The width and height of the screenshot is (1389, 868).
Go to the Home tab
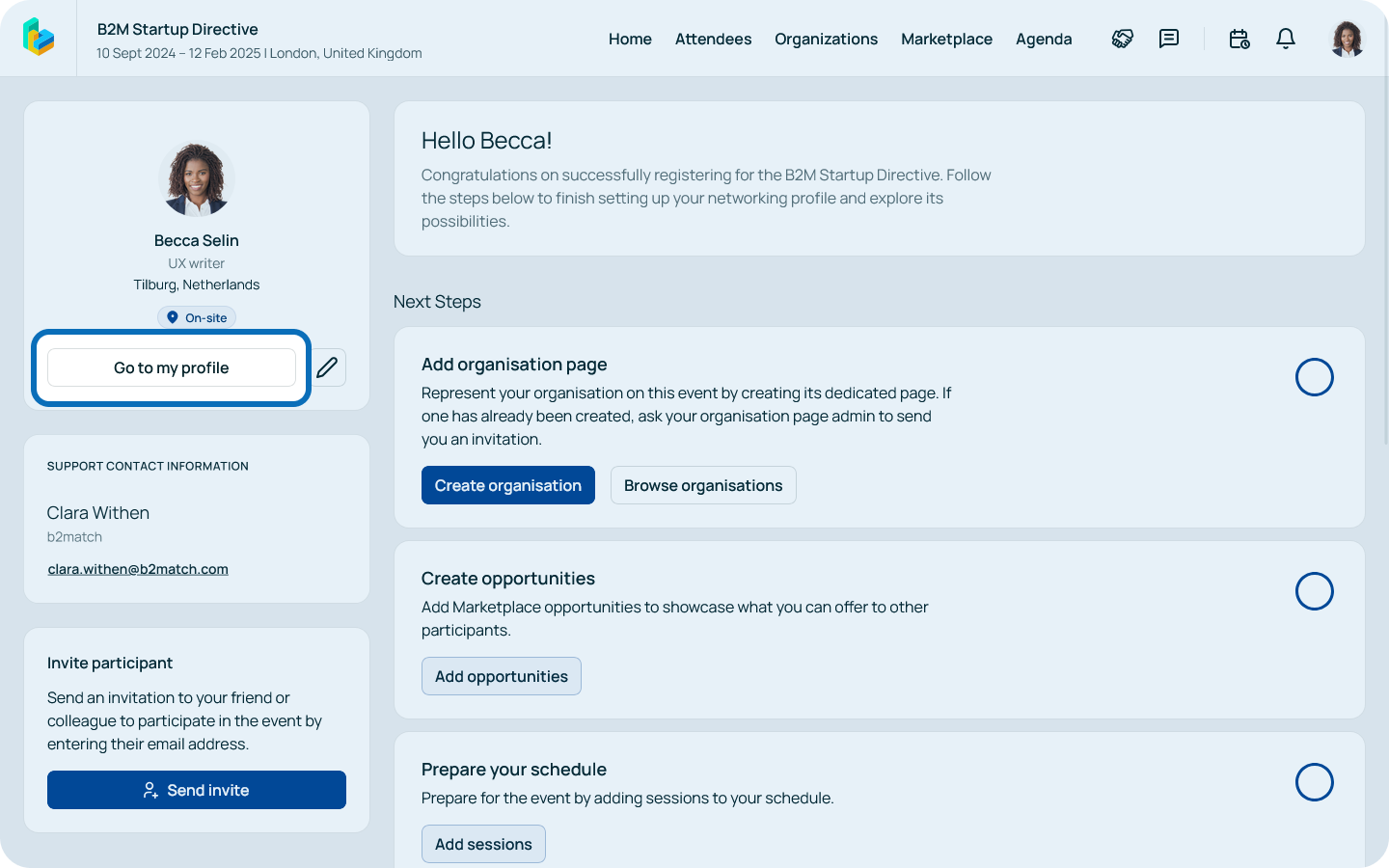click(x=630, y=39)
